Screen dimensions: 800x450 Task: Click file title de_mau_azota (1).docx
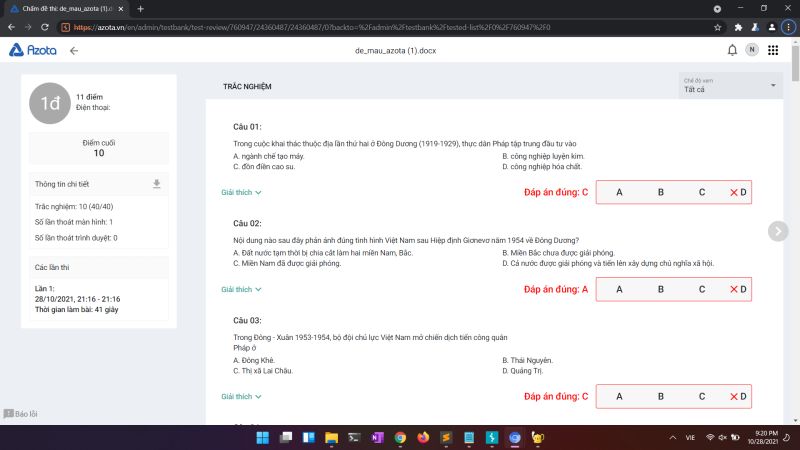coord(395,51)
